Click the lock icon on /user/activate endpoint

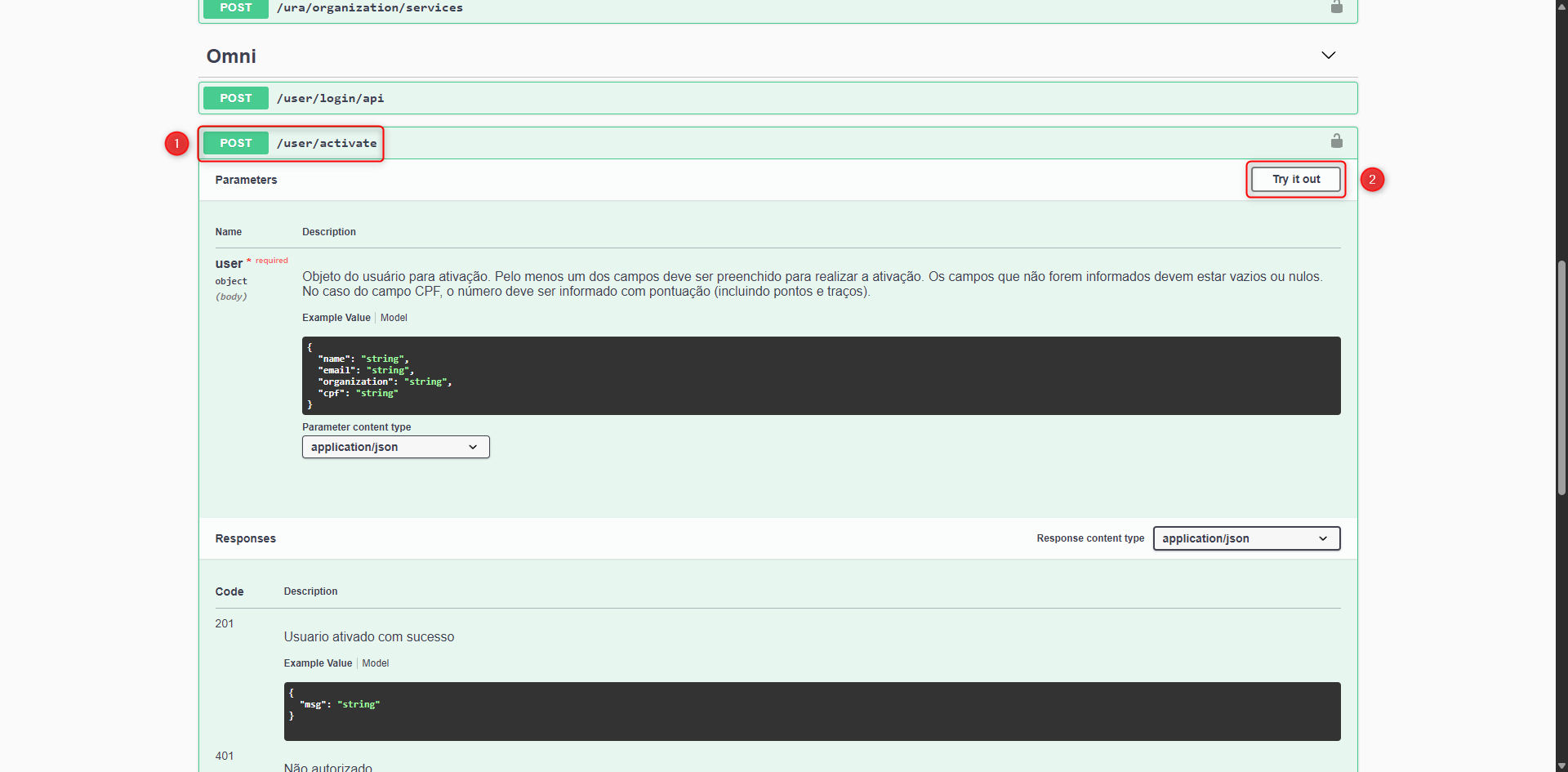1337,141
